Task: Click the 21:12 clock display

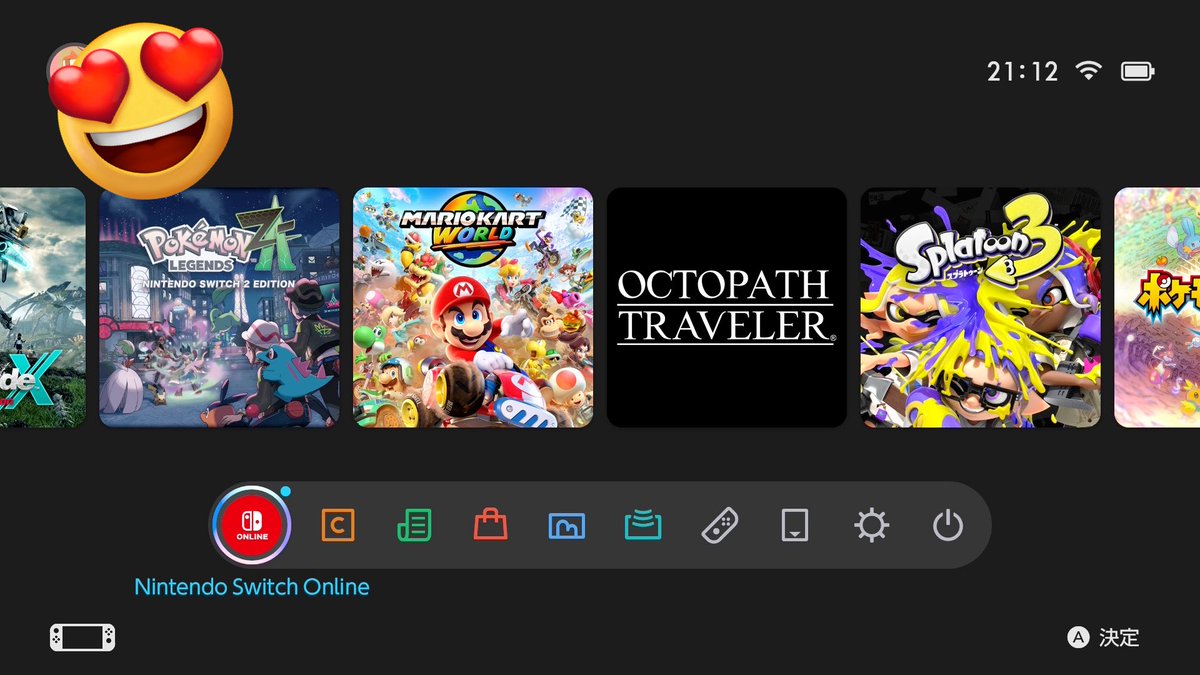Action: 1022,71
